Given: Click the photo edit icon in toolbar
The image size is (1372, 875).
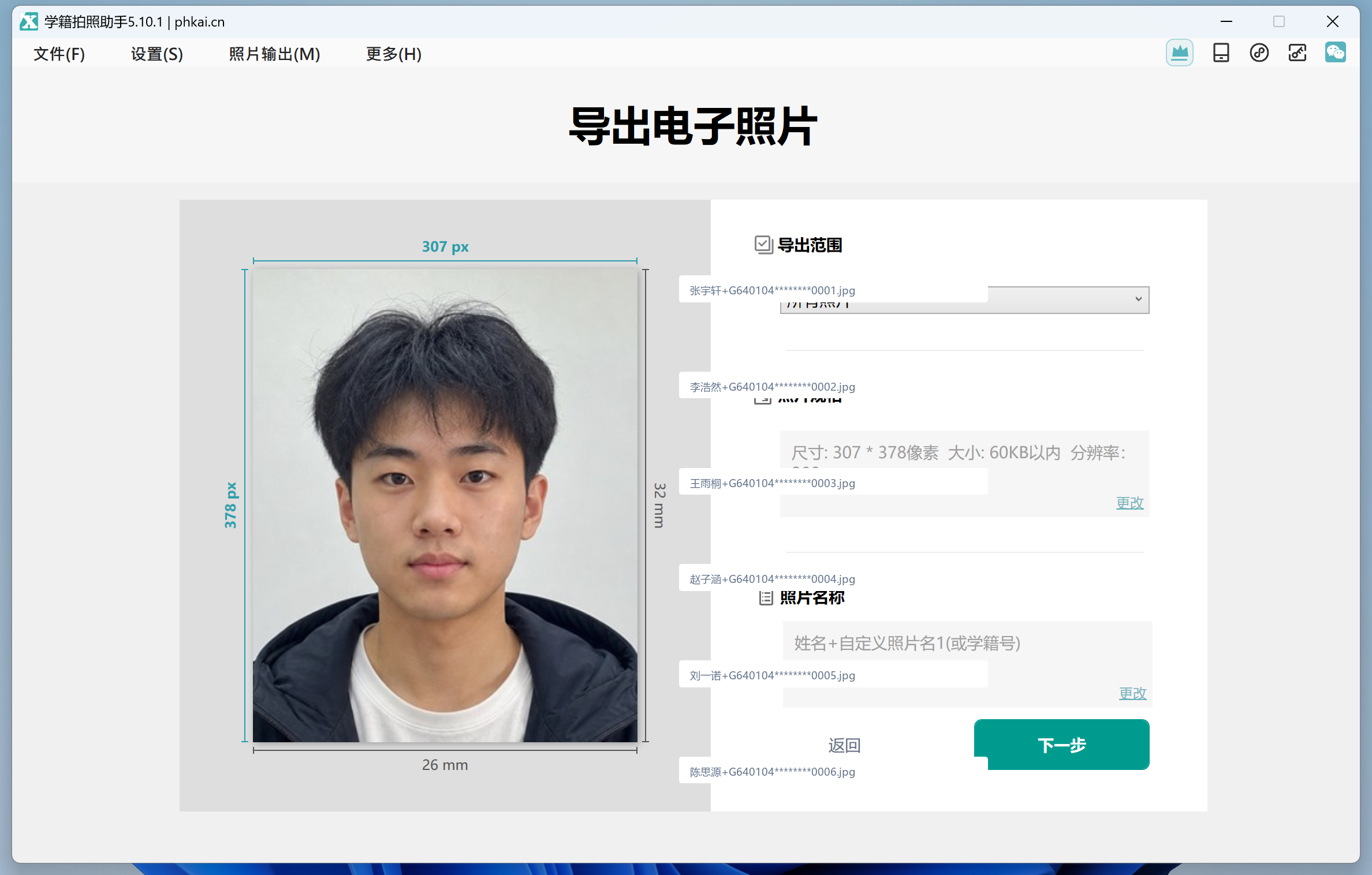Looking at the screenshot, I should click(1297, 53).
